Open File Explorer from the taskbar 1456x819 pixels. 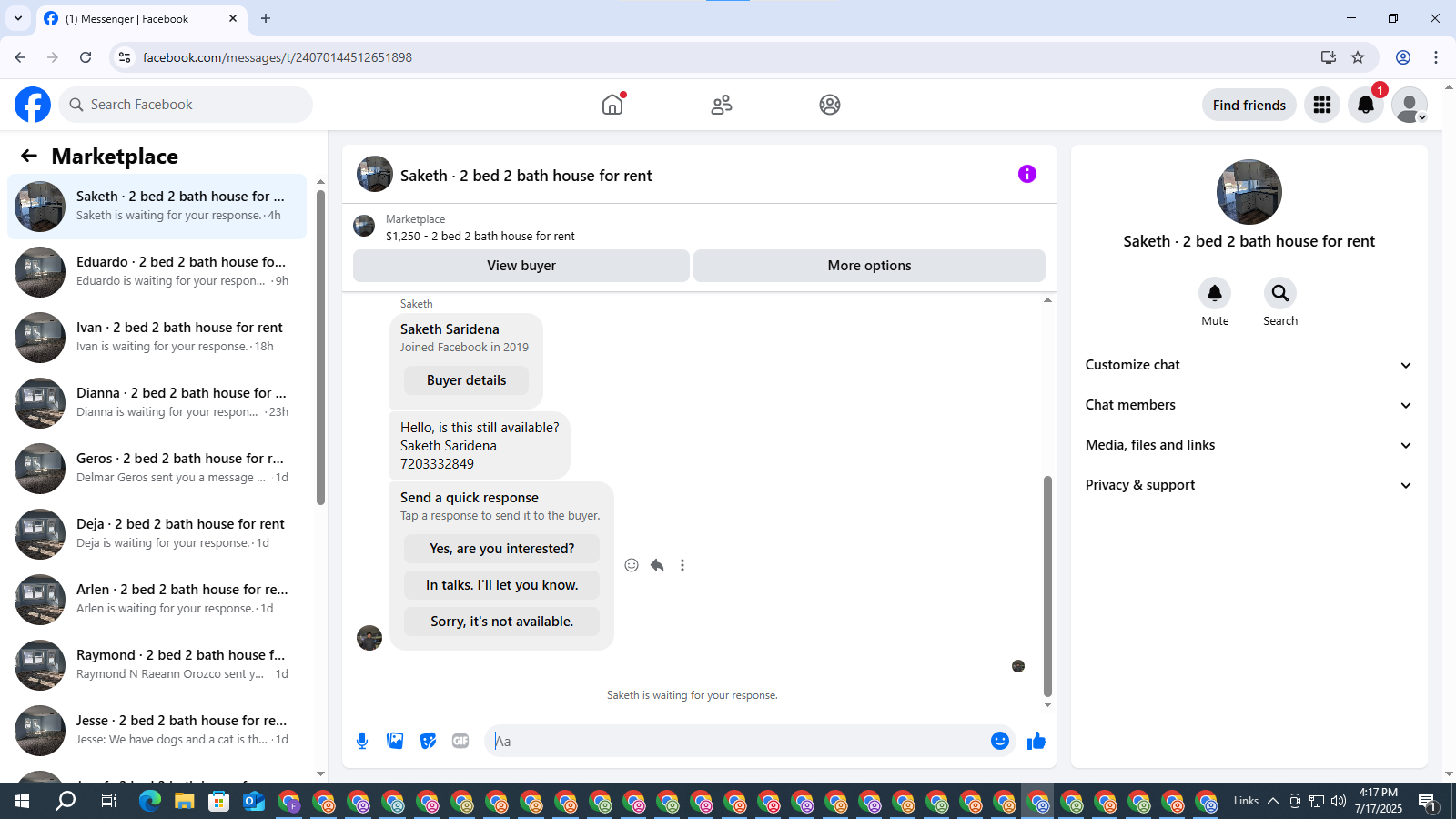(x=185, y=801)
